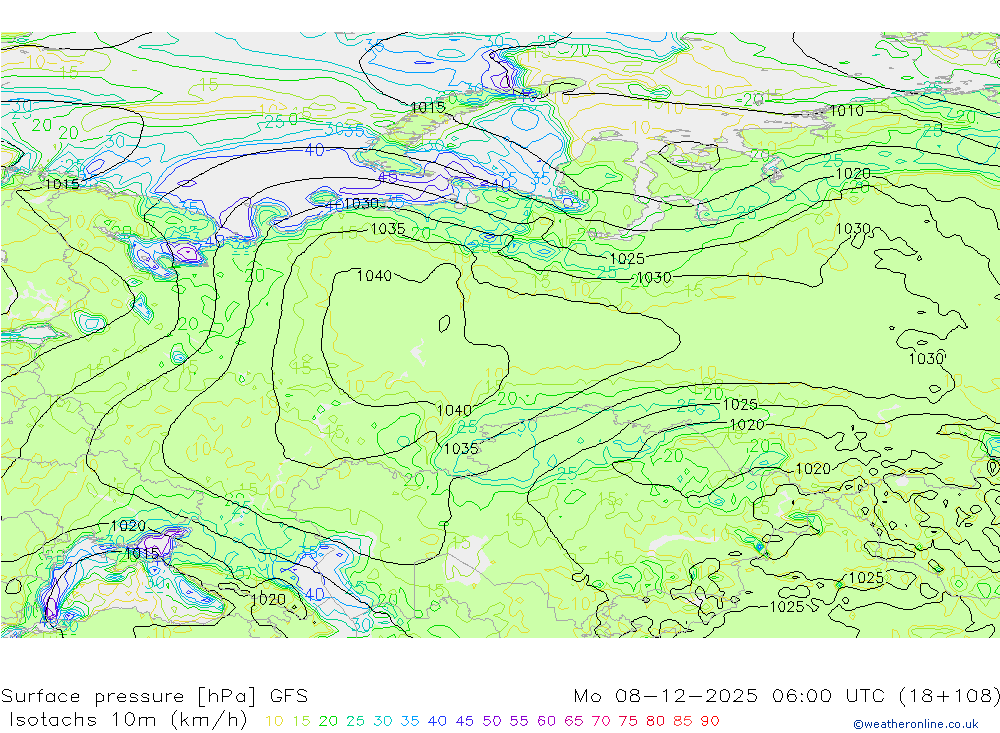Click the 'Mo 08-12-2025' date text
1000x733 pixels.
[666, 695]
